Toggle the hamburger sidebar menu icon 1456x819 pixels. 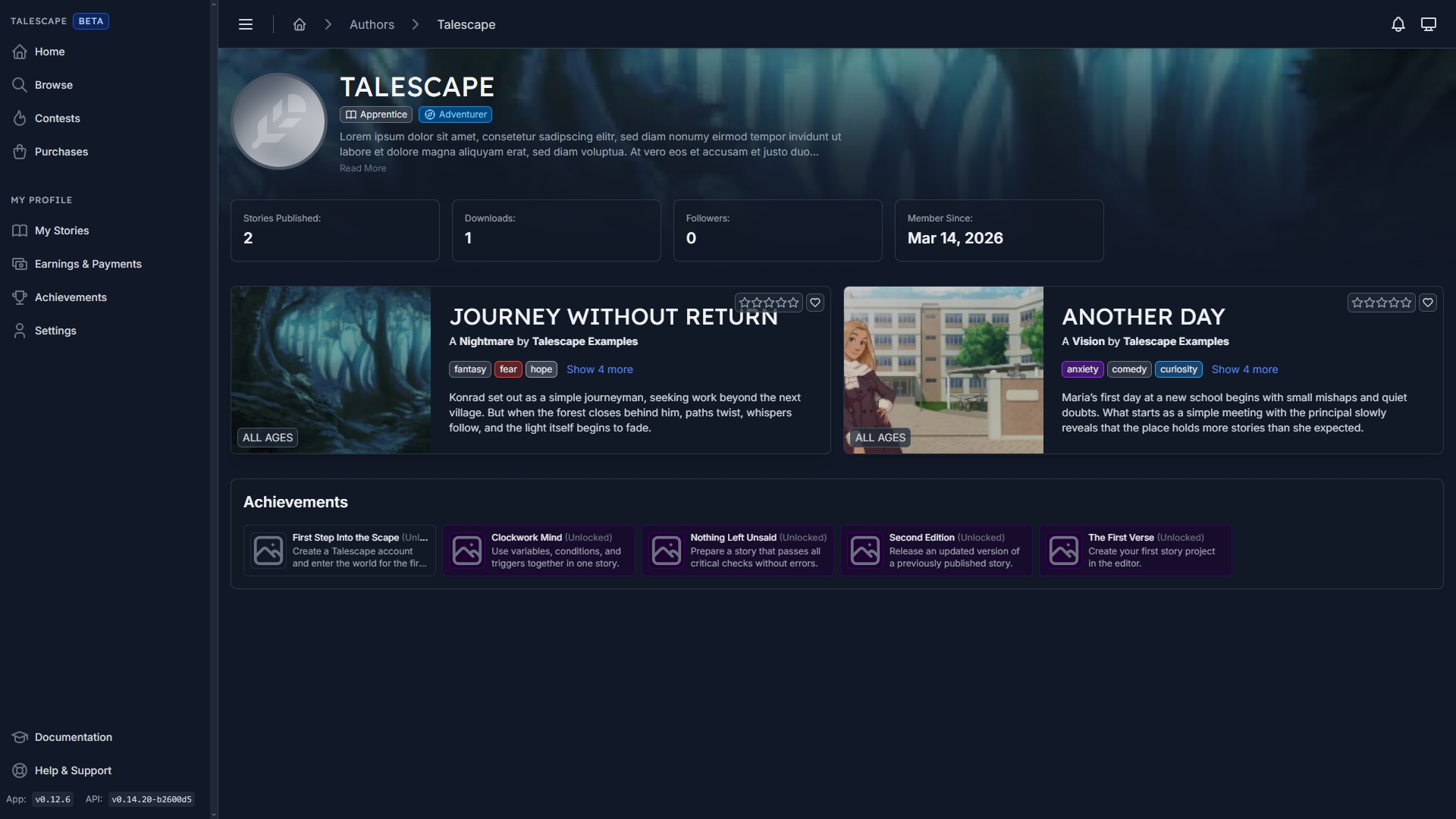tap(245, 24)
